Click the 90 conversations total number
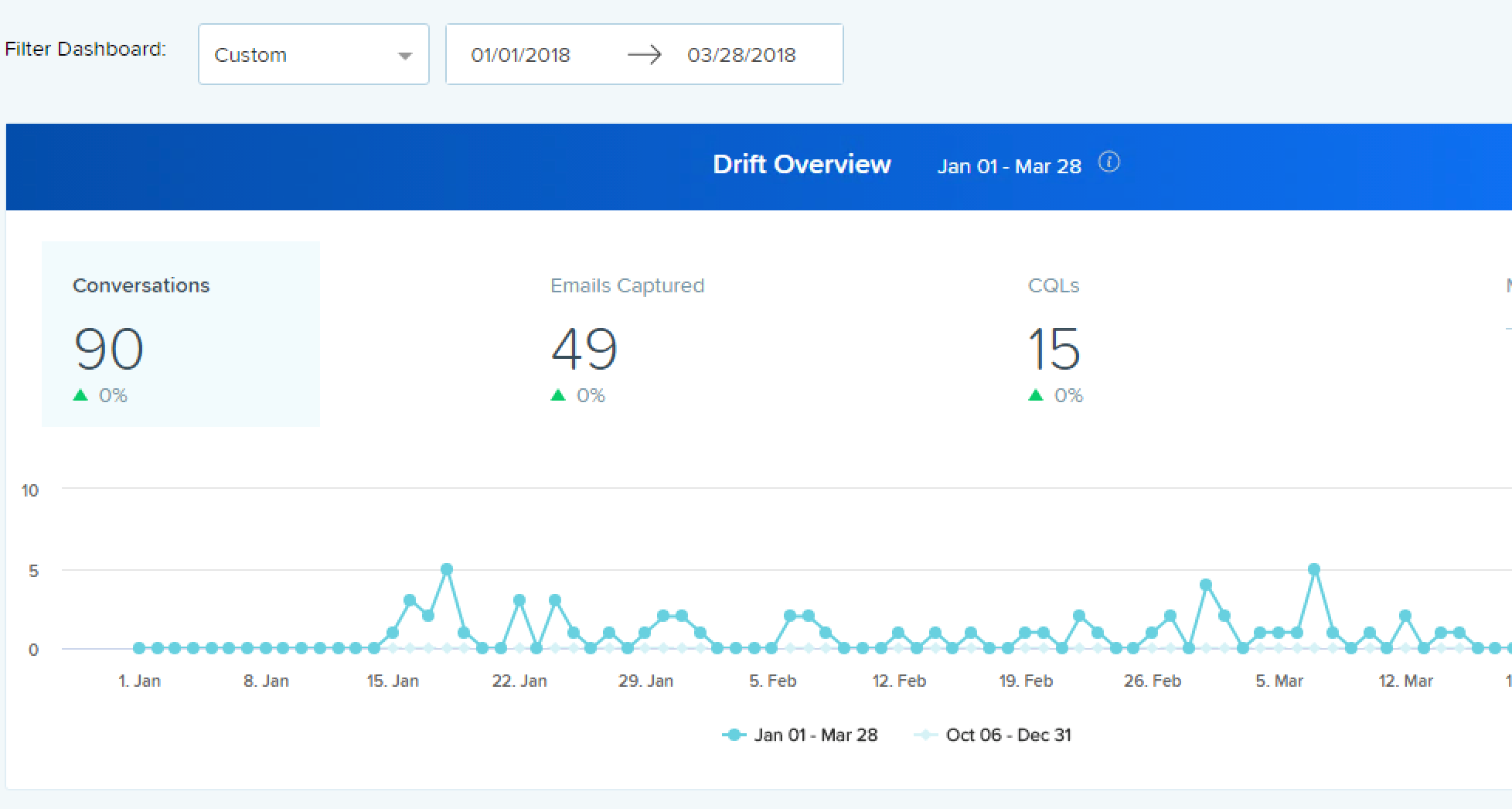 point(108,349)
